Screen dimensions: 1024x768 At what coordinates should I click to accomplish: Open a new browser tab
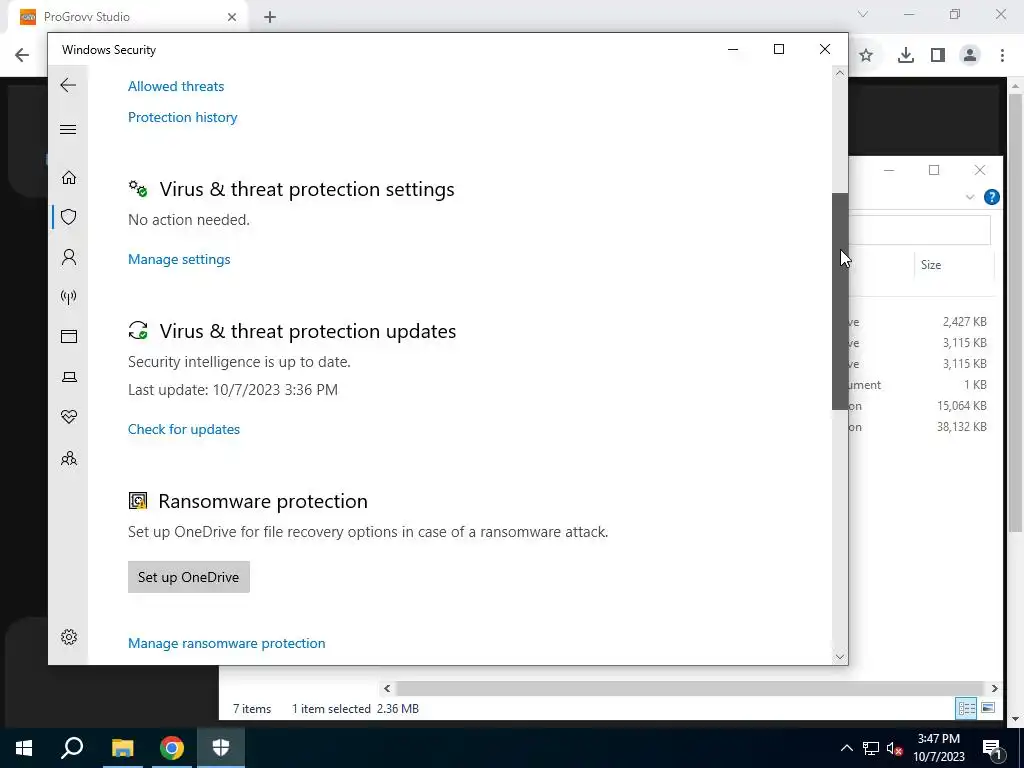tap(270, 17)
